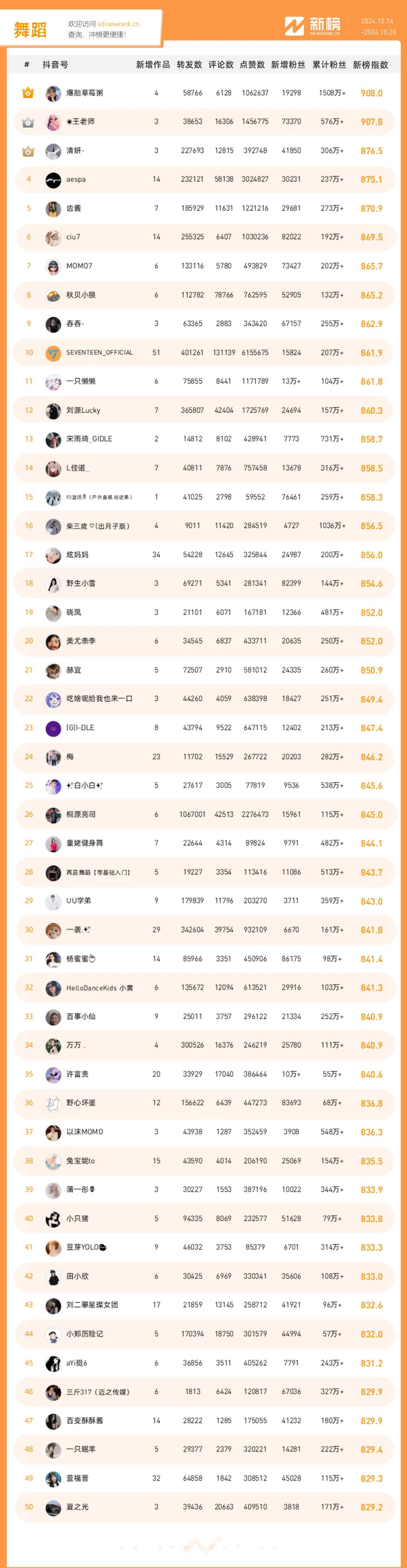Viewport: 407px width, 1568px height.
Task: Select the 点赞数 column header
Action: coord(252,65)
